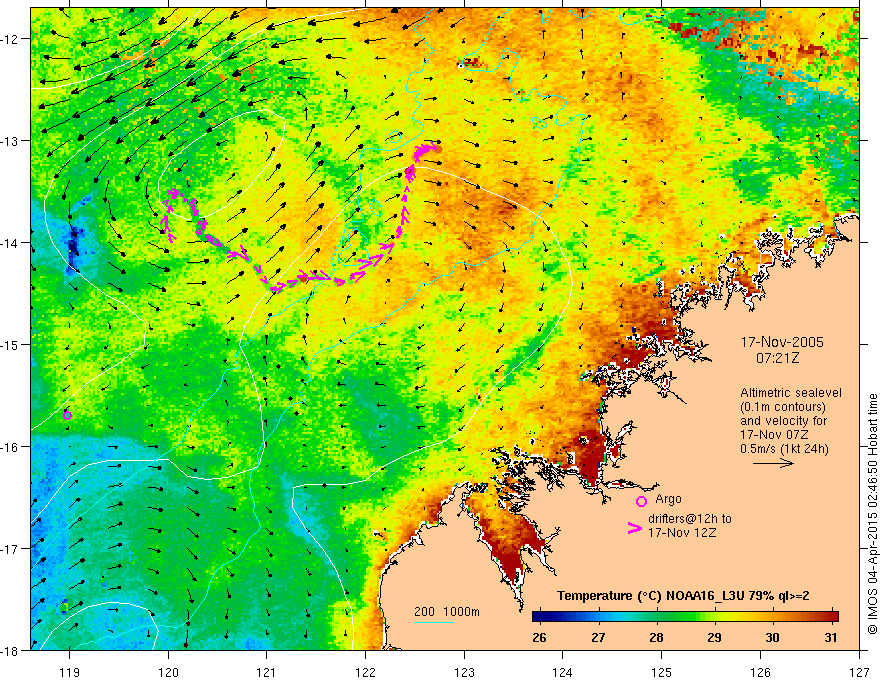Click the "200 1000m" depth label
The height and width of the screenshot is (680, 880).
click(447, 612)
